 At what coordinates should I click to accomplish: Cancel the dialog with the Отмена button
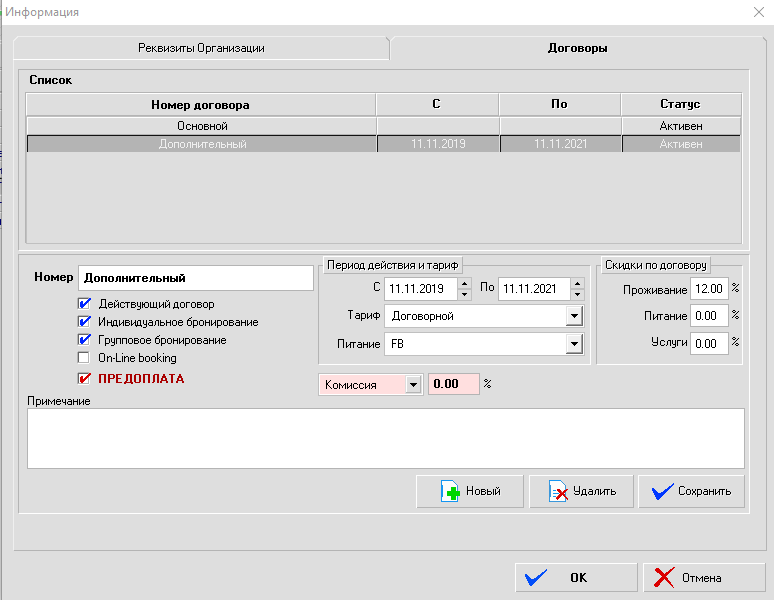701,577
